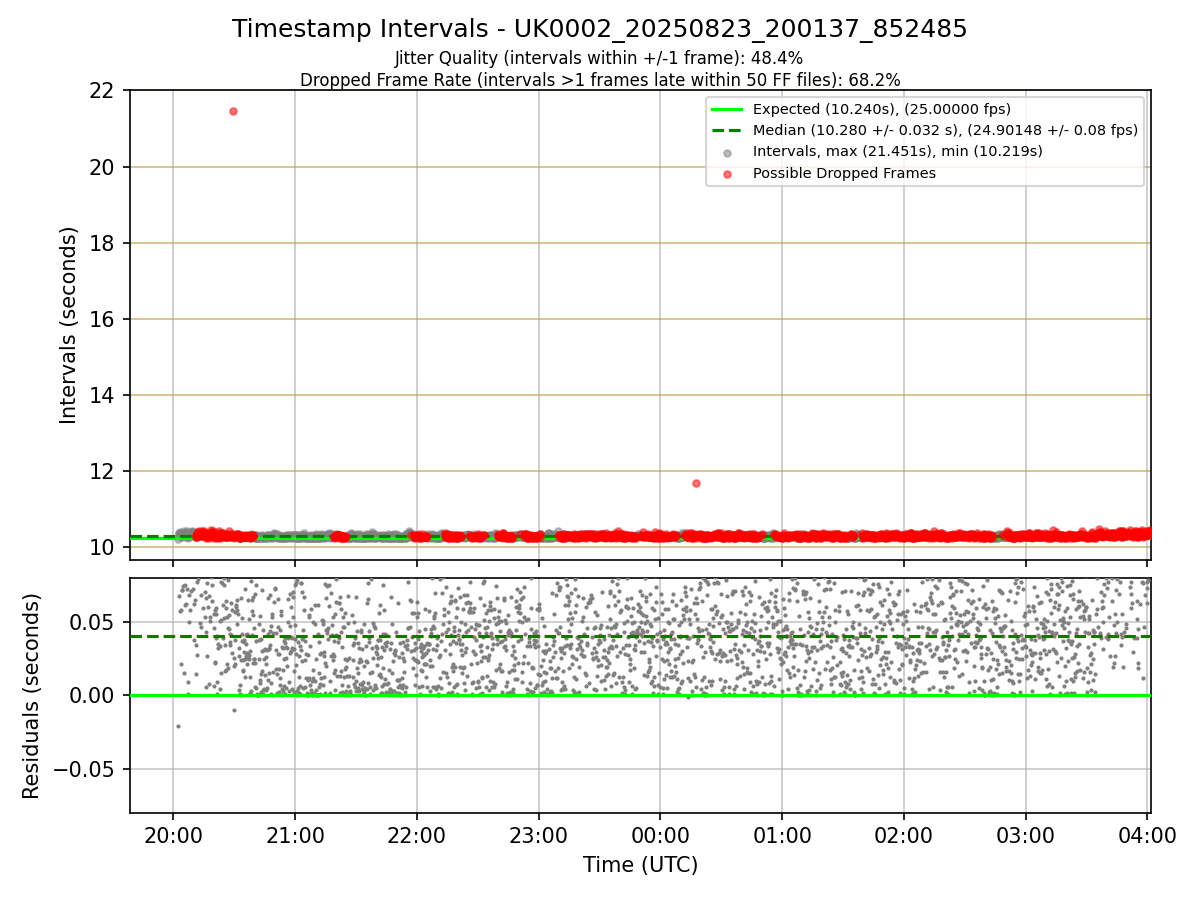Click the isolated residual point near −0.01 after 20:30
The height and width of the screenshot is (900, 1200).
[x=234, y=710]
